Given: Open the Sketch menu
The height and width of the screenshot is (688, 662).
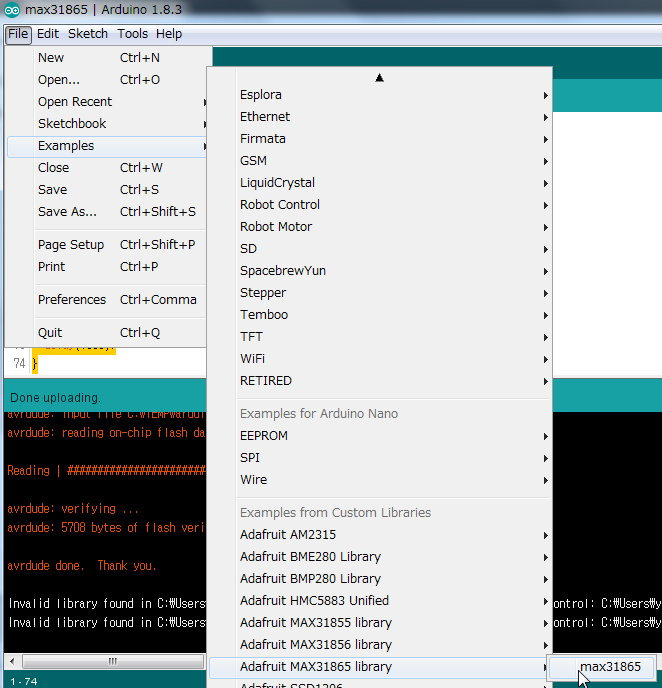Looking at the screenshot, I should coord(88,34).
